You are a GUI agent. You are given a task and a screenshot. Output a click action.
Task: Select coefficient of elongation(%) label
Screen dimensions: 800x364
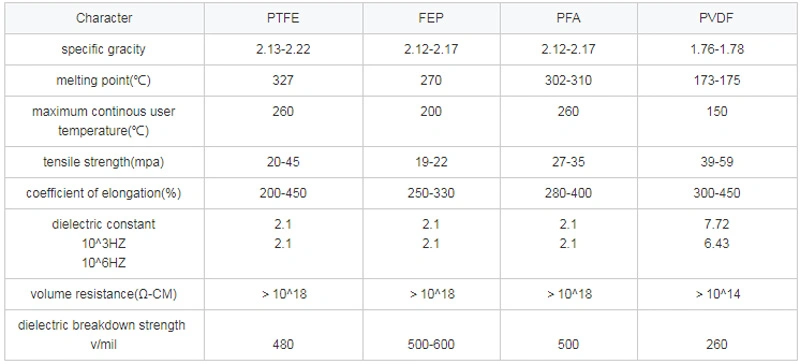tap(104, 193)
